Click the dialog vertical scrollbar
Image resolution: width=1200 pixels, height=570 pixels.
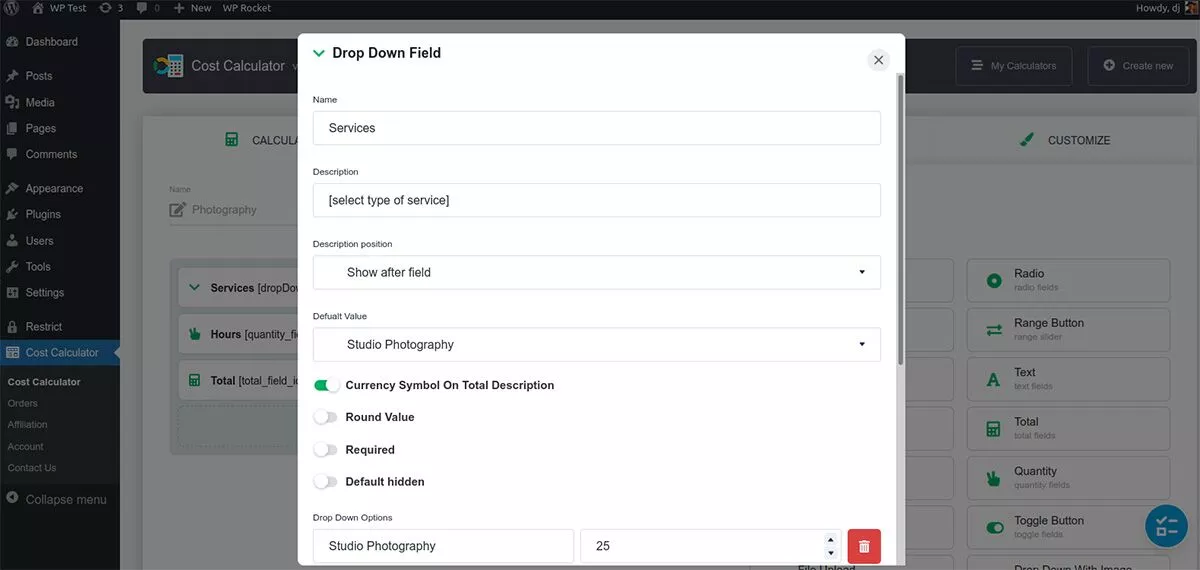901,217
